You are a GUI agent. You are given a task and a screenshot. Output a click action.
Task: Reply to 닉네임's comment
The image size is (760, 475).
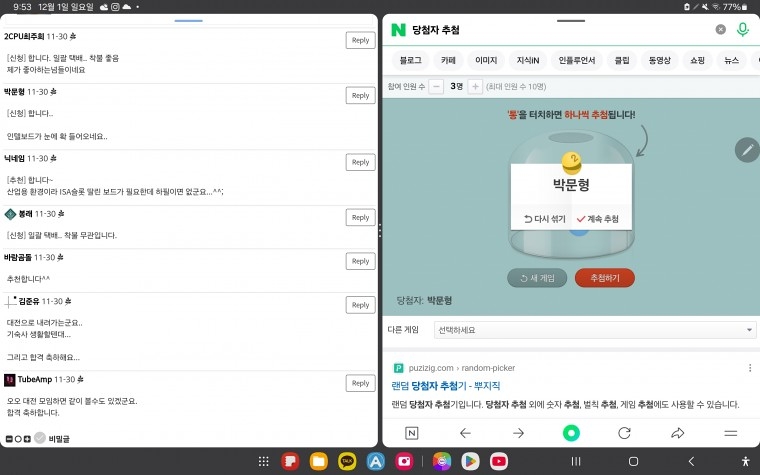pyautogui.click(x=360, y=162)
